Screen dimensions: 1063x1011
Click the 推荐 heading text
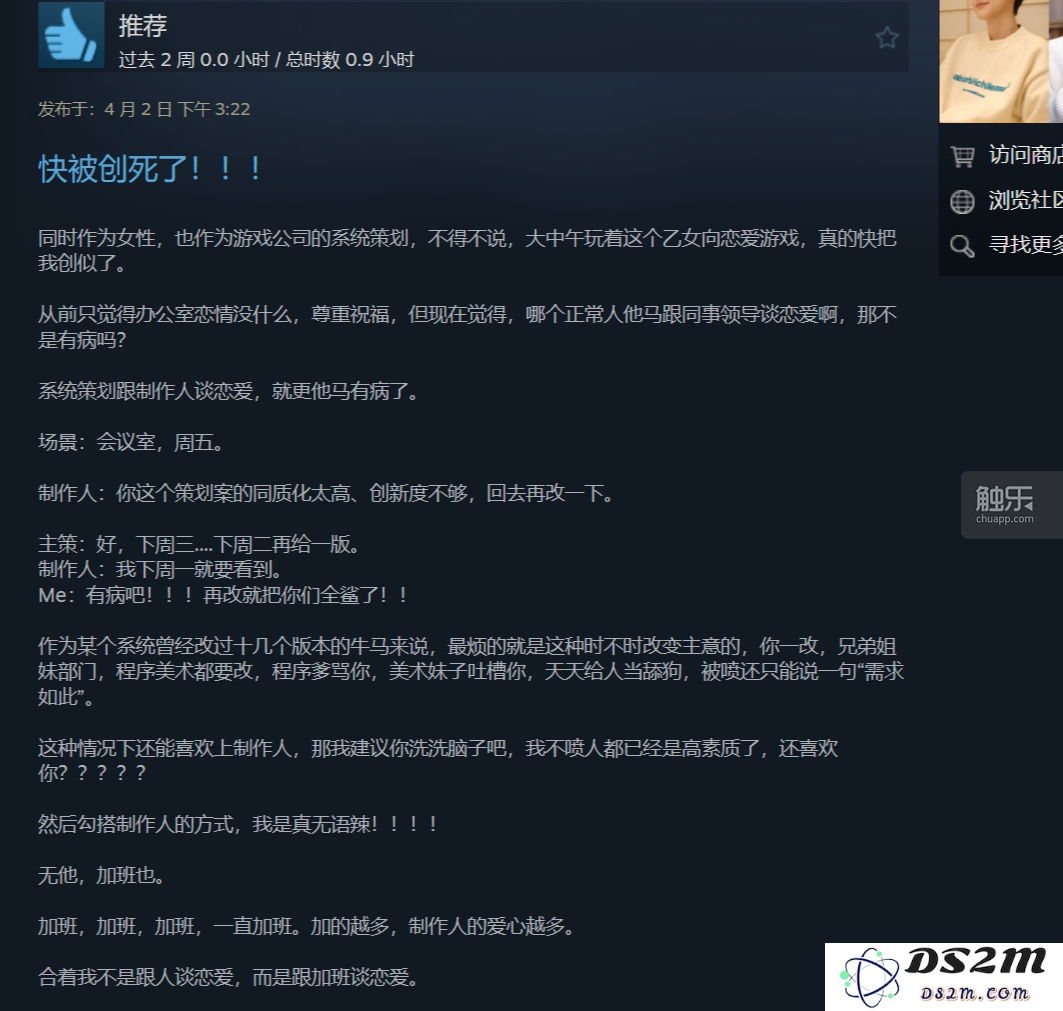pos(142,26)
